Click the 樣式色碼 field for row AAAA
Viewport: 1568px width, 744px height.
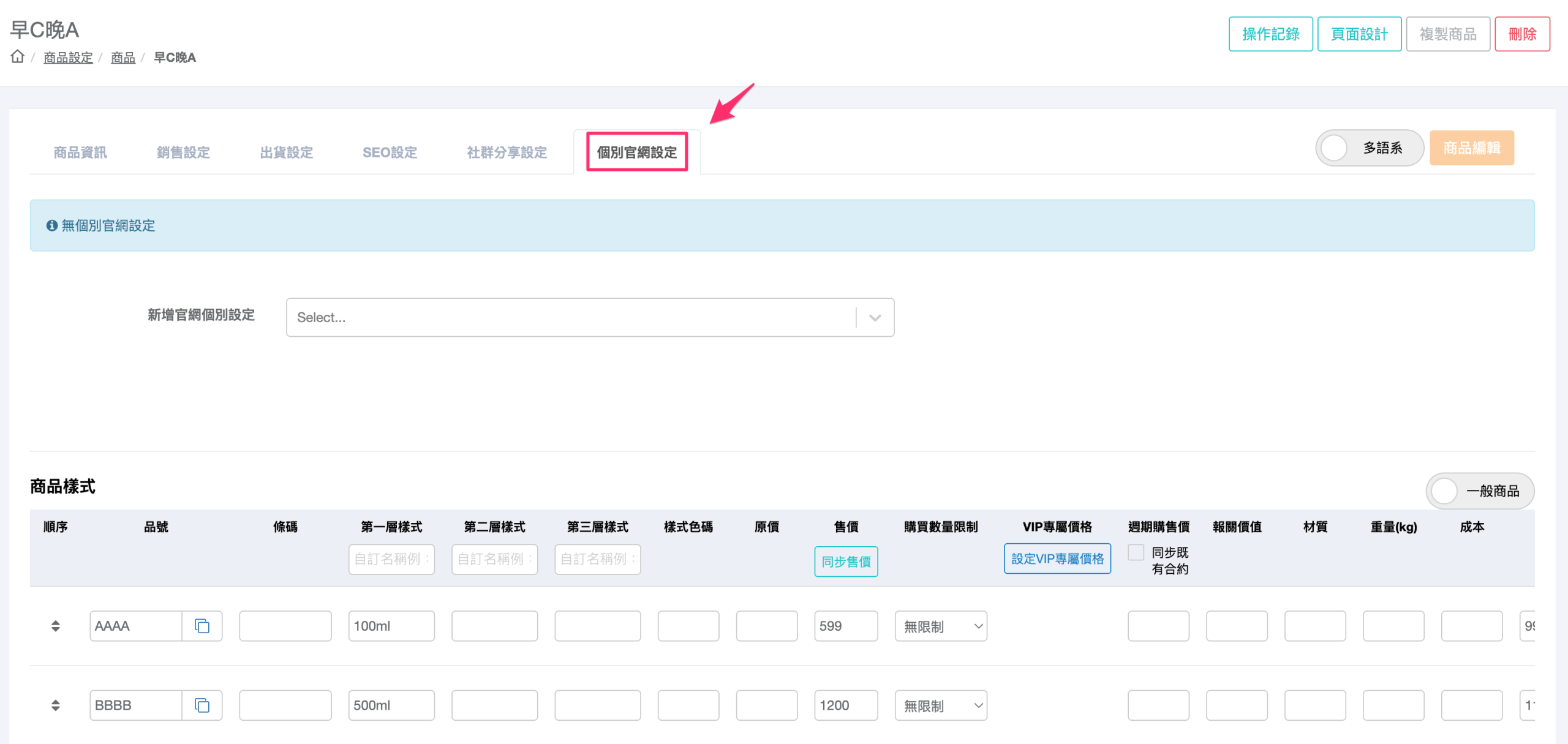click(688, 626)
